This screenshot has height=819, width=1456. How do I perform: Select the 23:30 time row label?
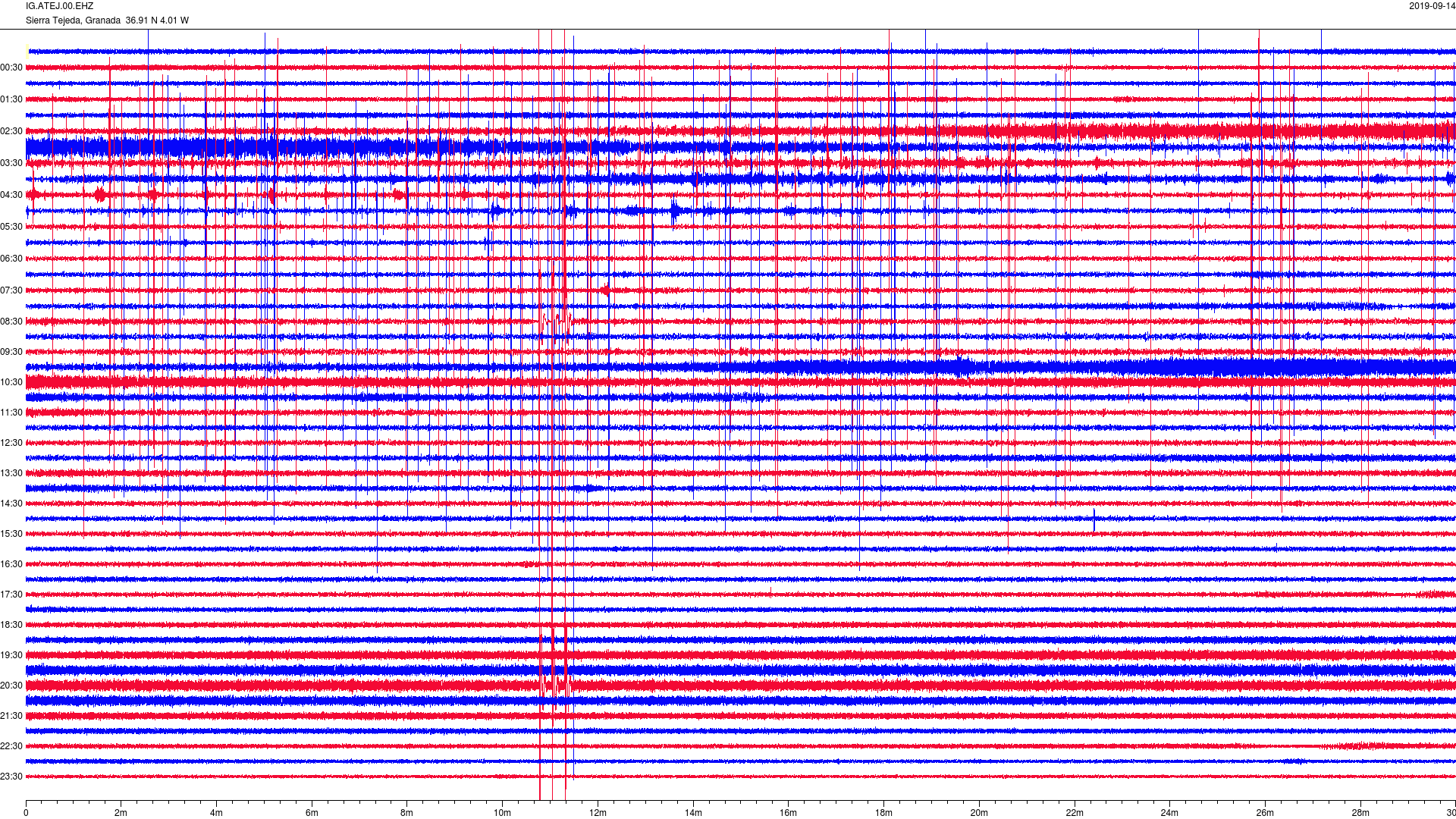11,777
